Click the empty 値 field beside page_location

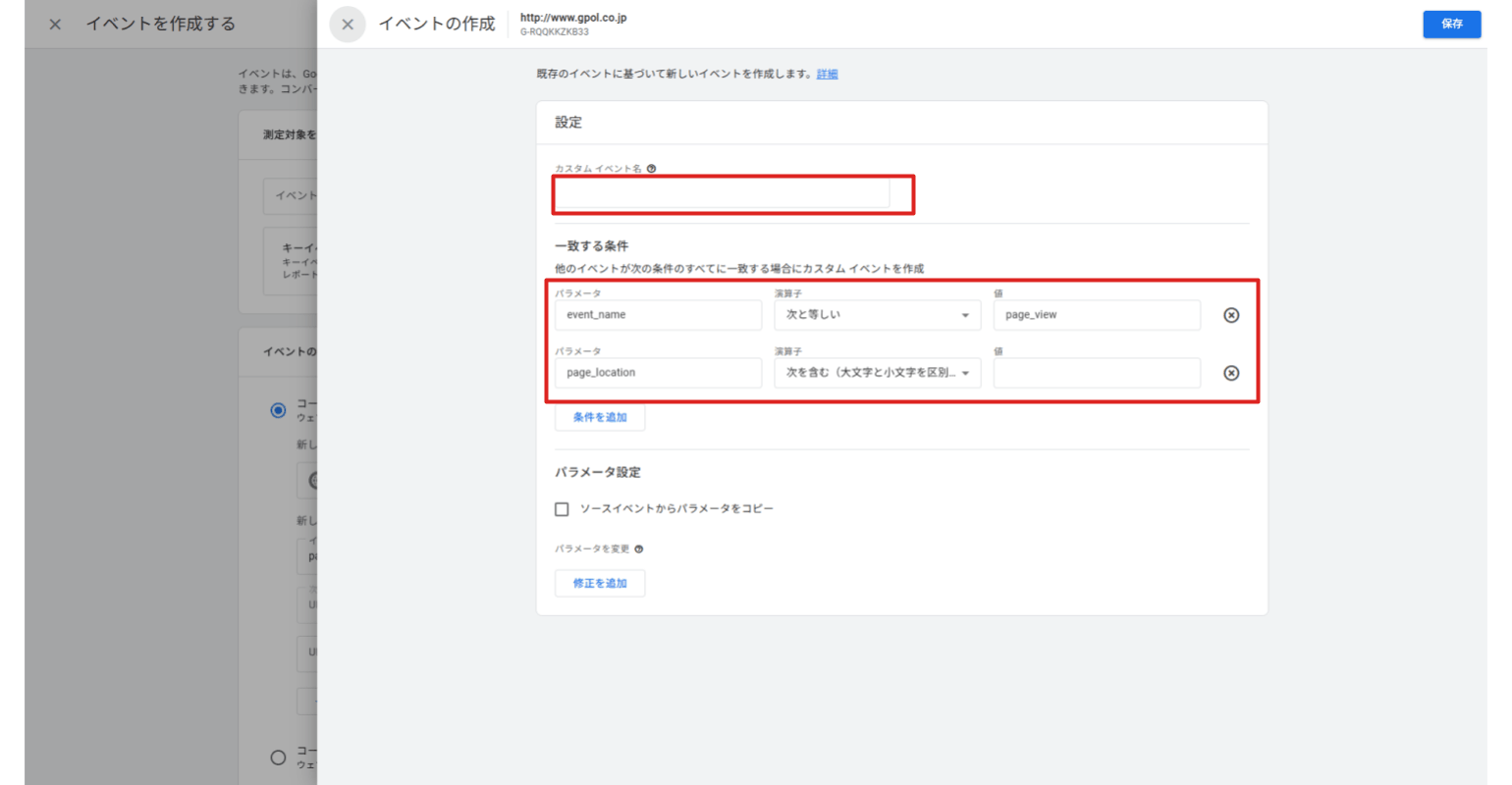1097,373
